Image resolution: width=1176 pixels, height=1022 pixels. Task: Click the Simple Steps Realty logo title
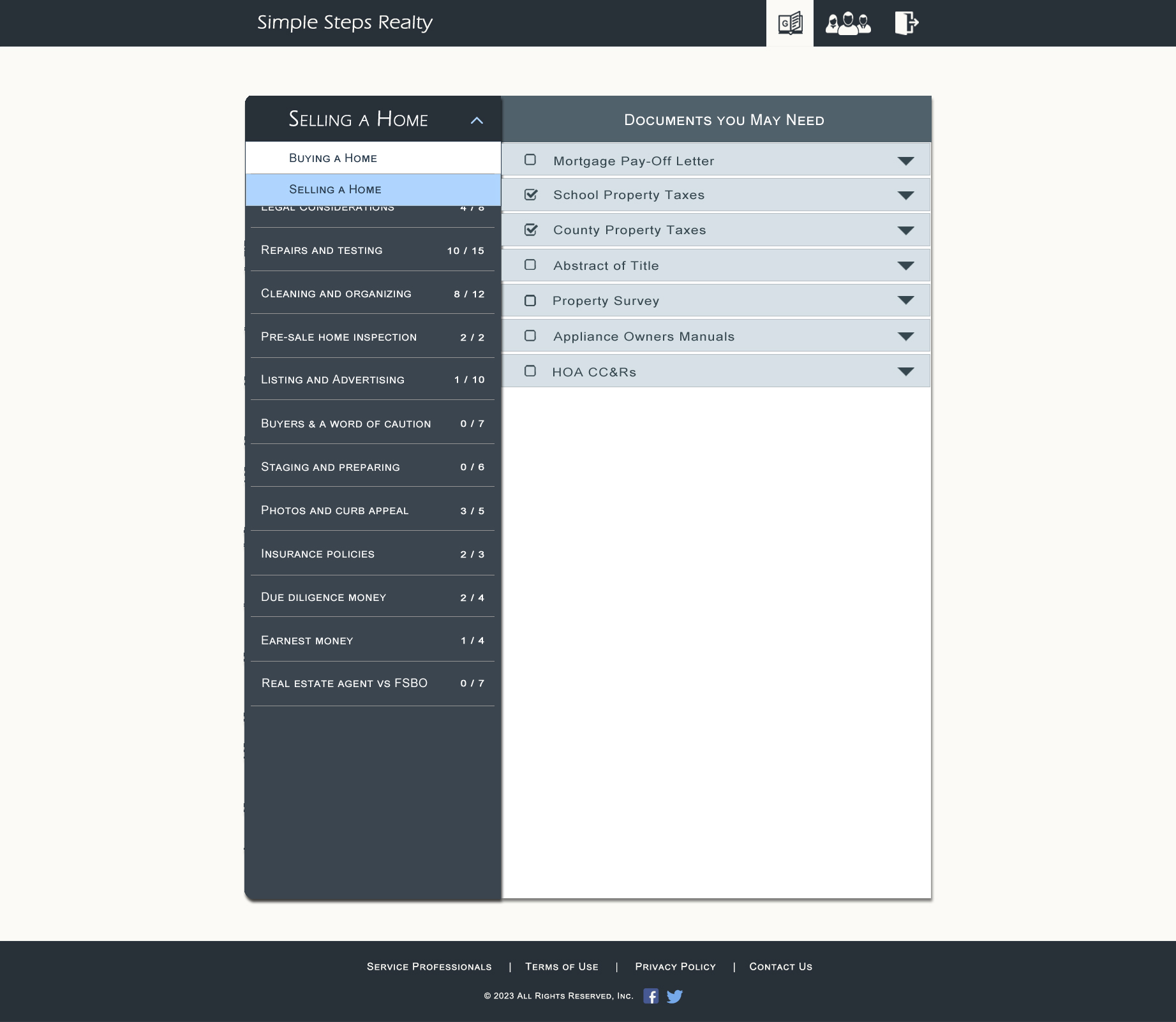point(345,22)
